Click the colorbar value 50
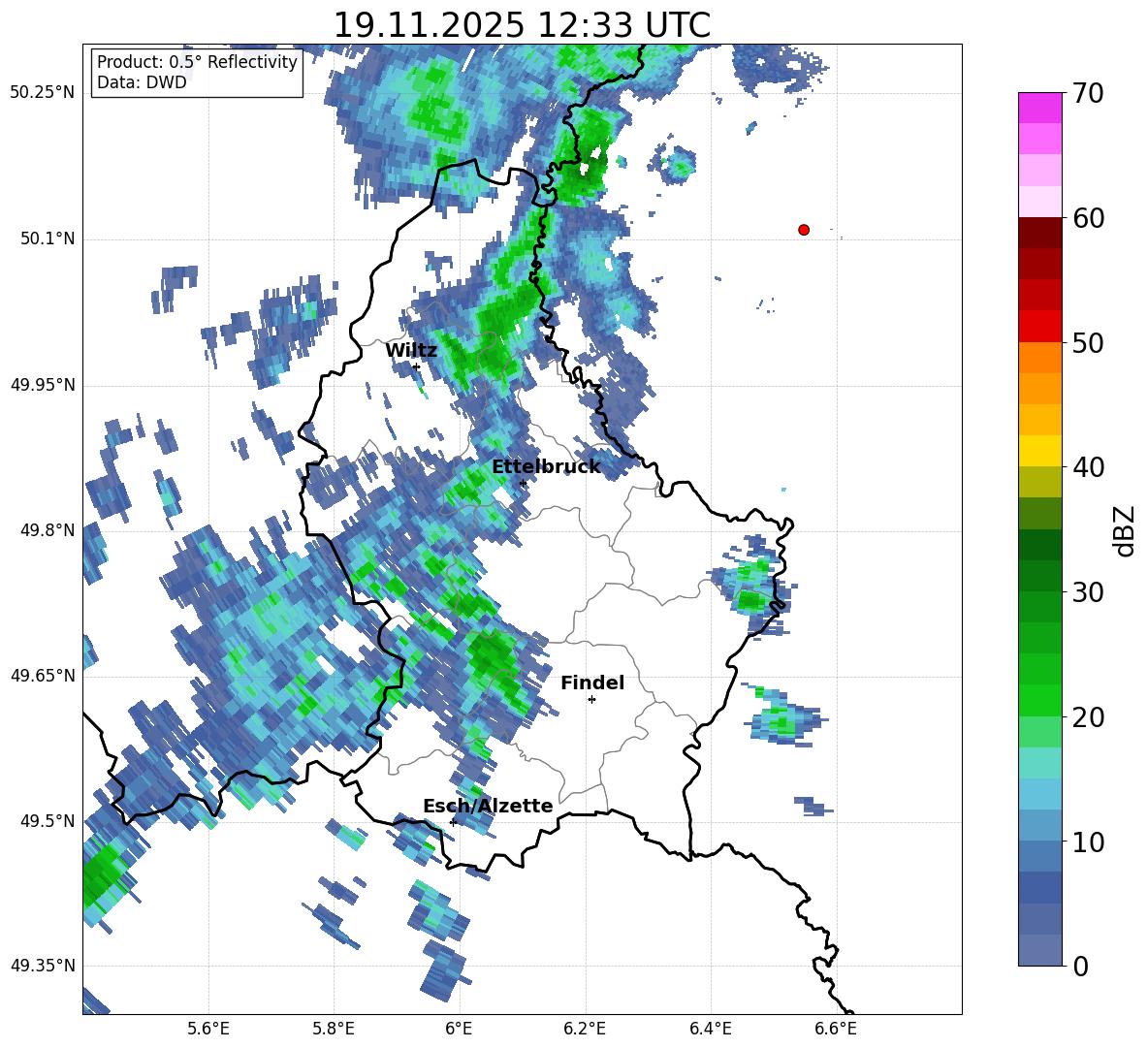The image size is (1148, 1048). pyautogui.click(x=1088, y=343)
